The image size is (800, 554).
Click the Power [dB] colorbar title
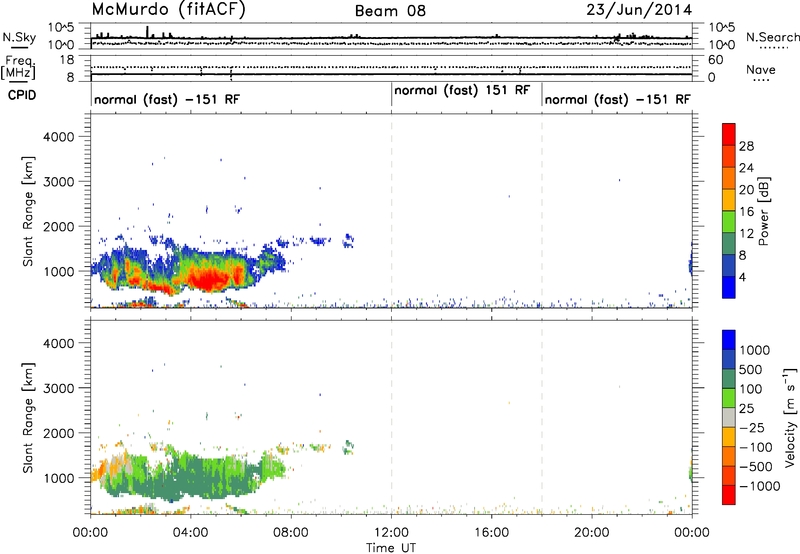(763, 211)
